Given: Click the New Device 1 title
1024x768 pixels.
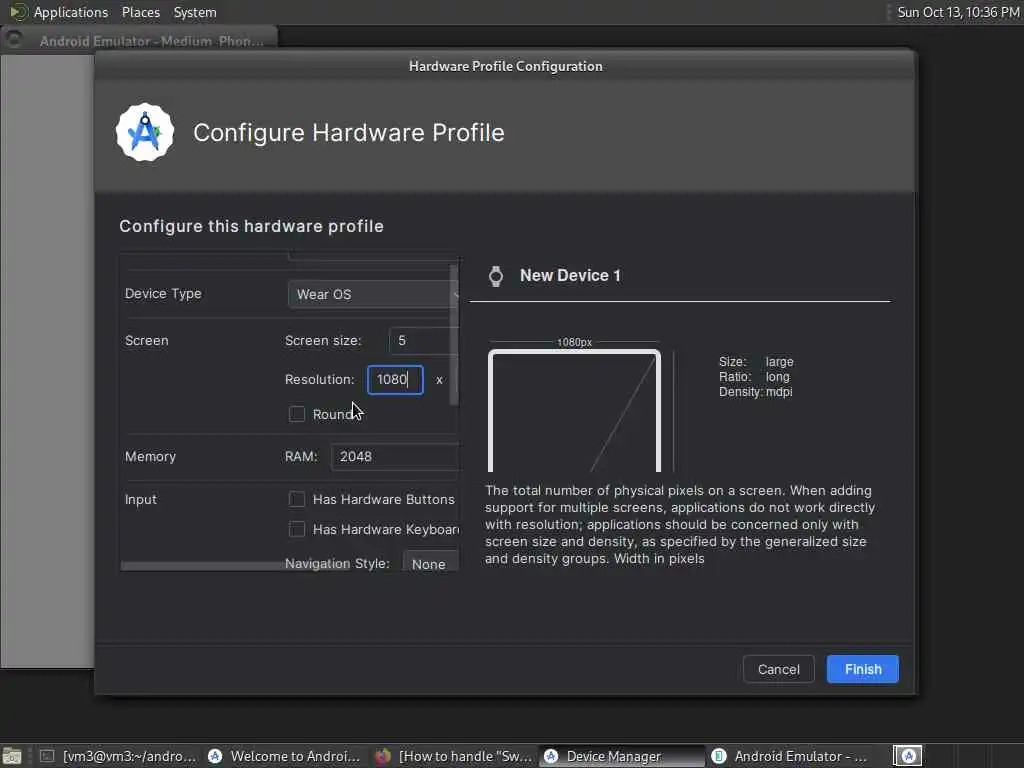Looking at the screenshot, I should [x=570, y=276].
